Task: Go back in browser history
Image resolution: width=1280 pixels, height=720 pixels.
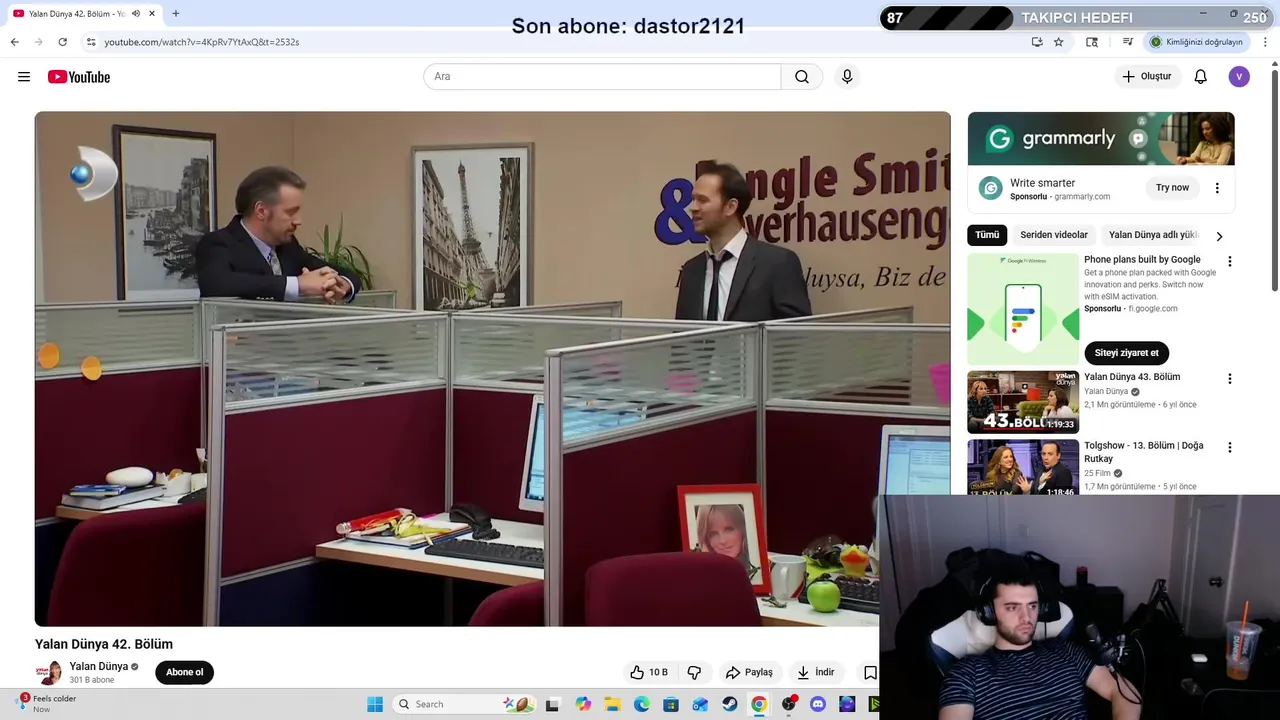Action: click(x=14, y=42)
